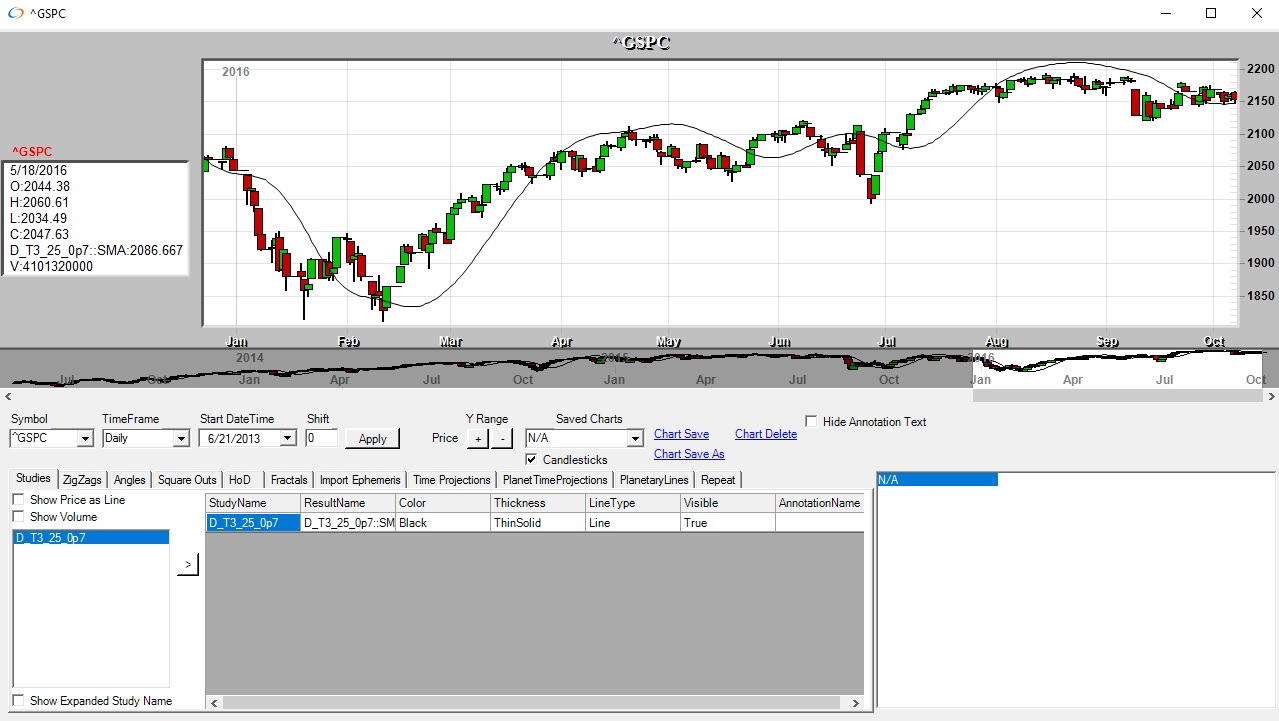Enable the Show Volume checkbox

click(x=18, y=517)
